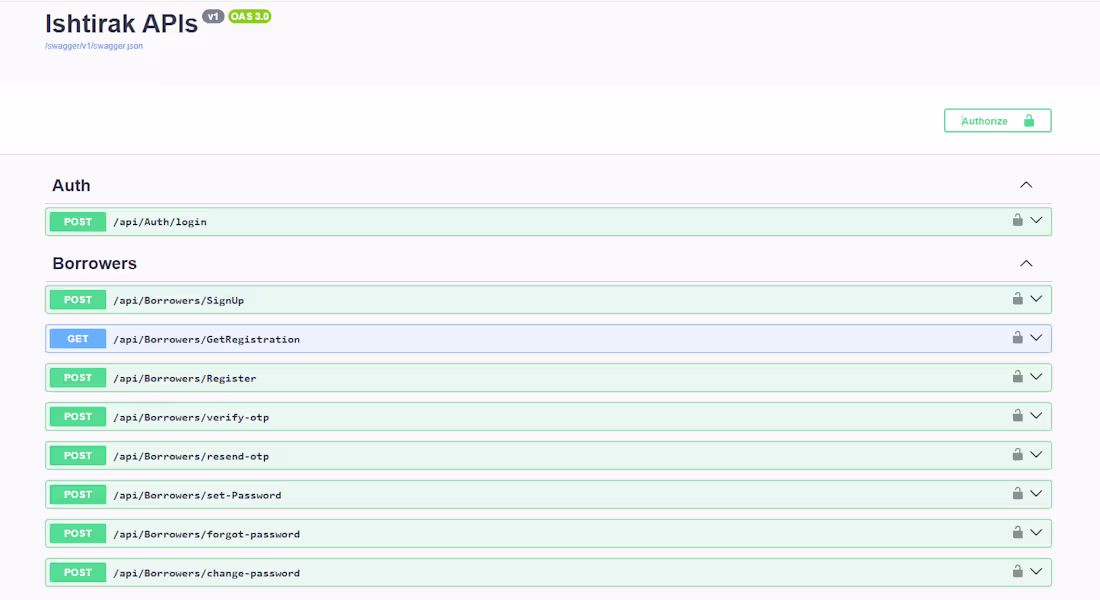Screen dimensions: 1100x600
Task: Click the lock icon on set-Password row
Action: tap(1017, 493)
